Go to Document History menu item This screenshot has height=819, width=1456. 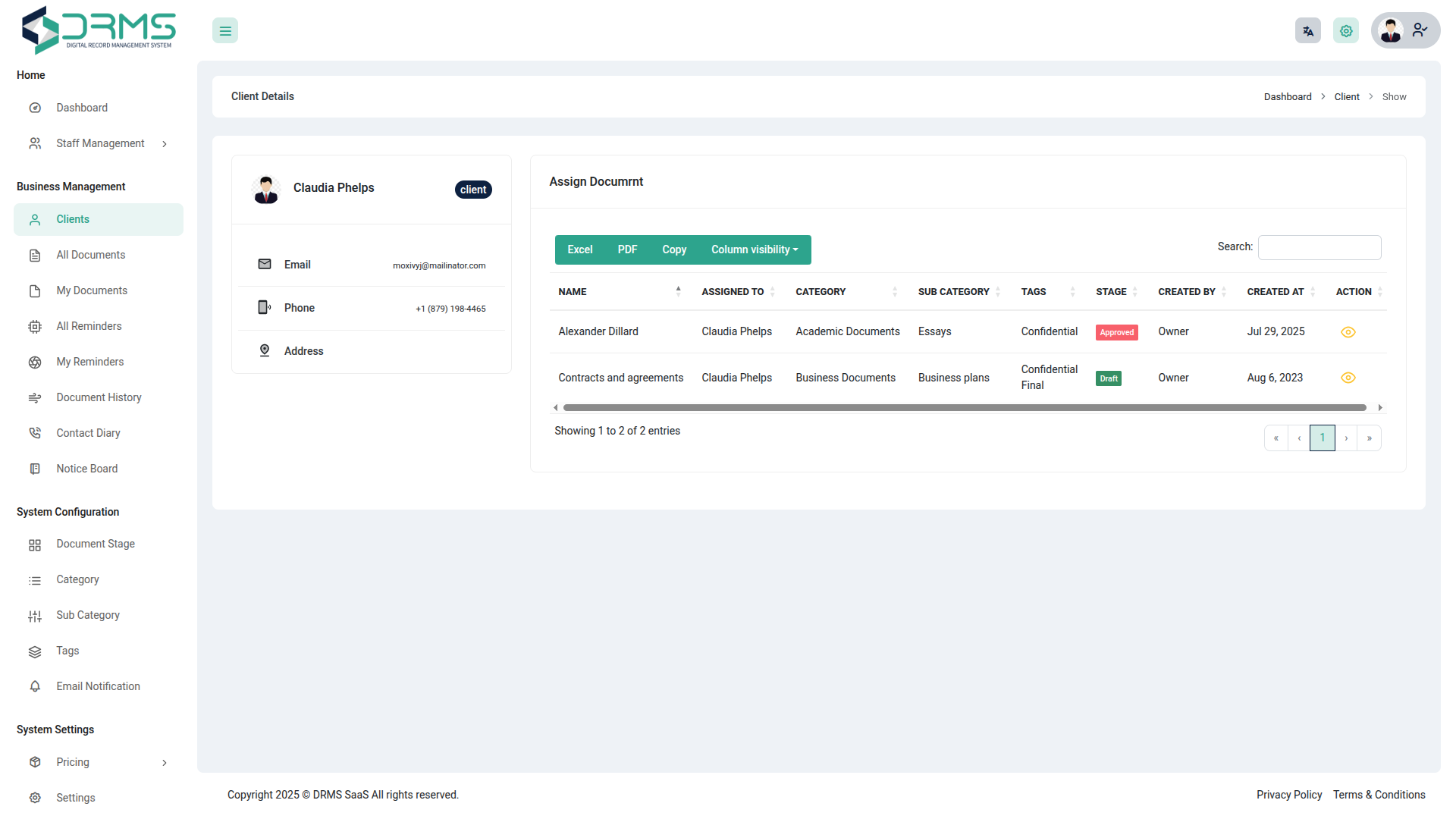click(x=99, y=397)
